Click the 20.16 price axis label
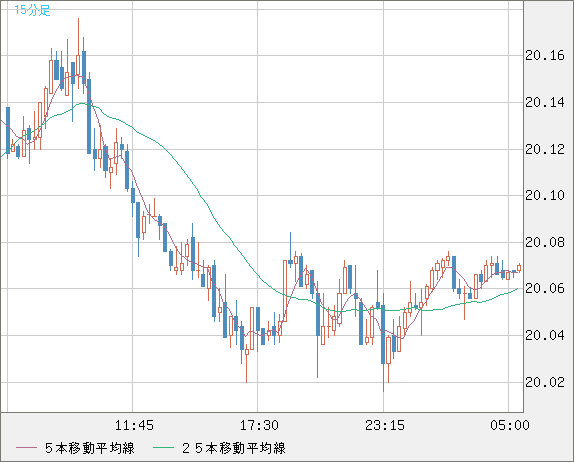 [545, 56]
